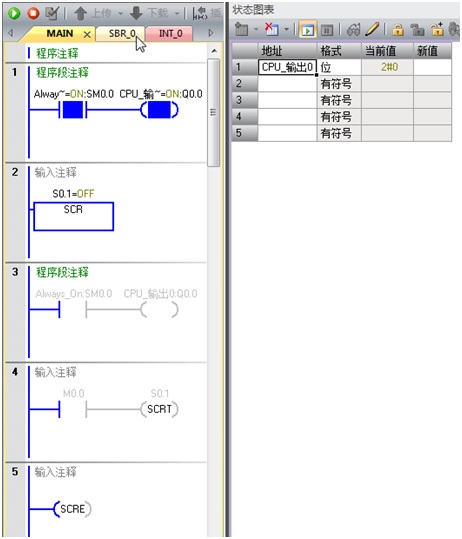This screenshot has width=462, height=539.
Task: Click the yellow Force lock icon
Action: coord(398,30)
